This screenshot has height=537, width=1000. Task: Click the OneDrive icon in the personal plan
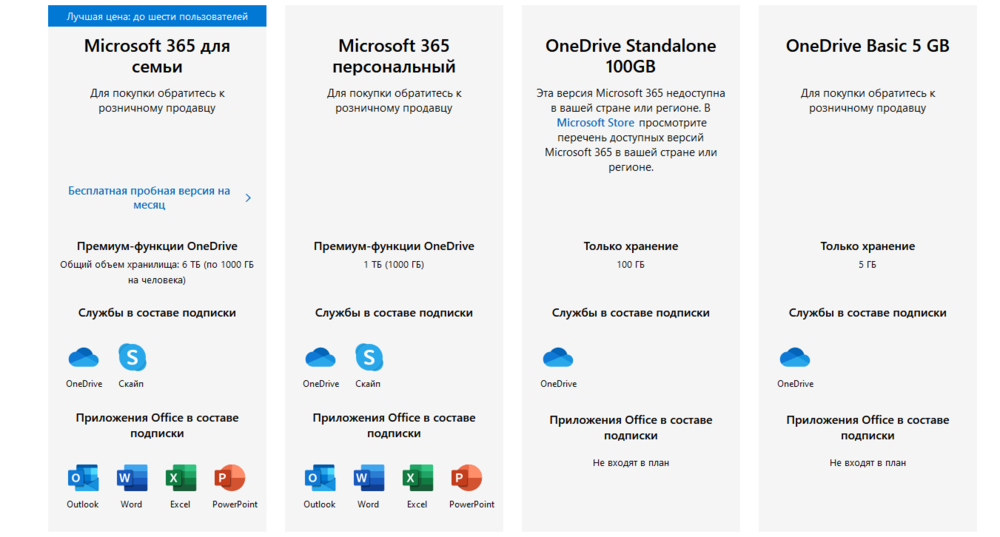tap(320, 357)
